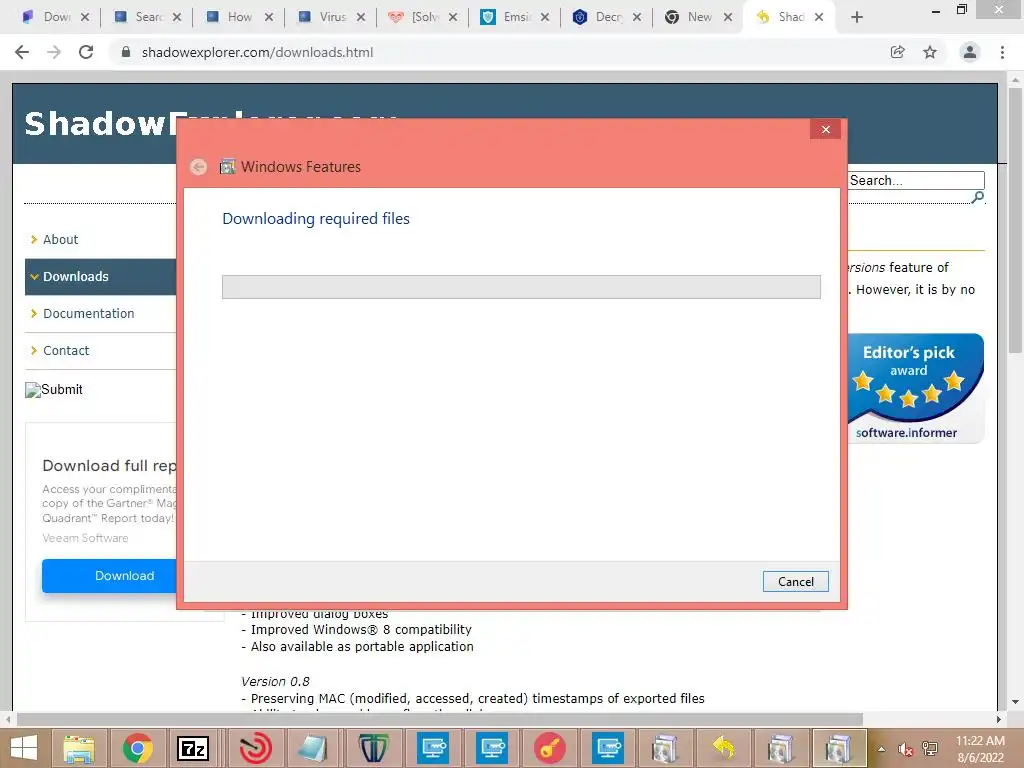Viewport: 1024px width, 768px height.
Task: Click the Chrome forward arrow
Action: click(54, 52)
